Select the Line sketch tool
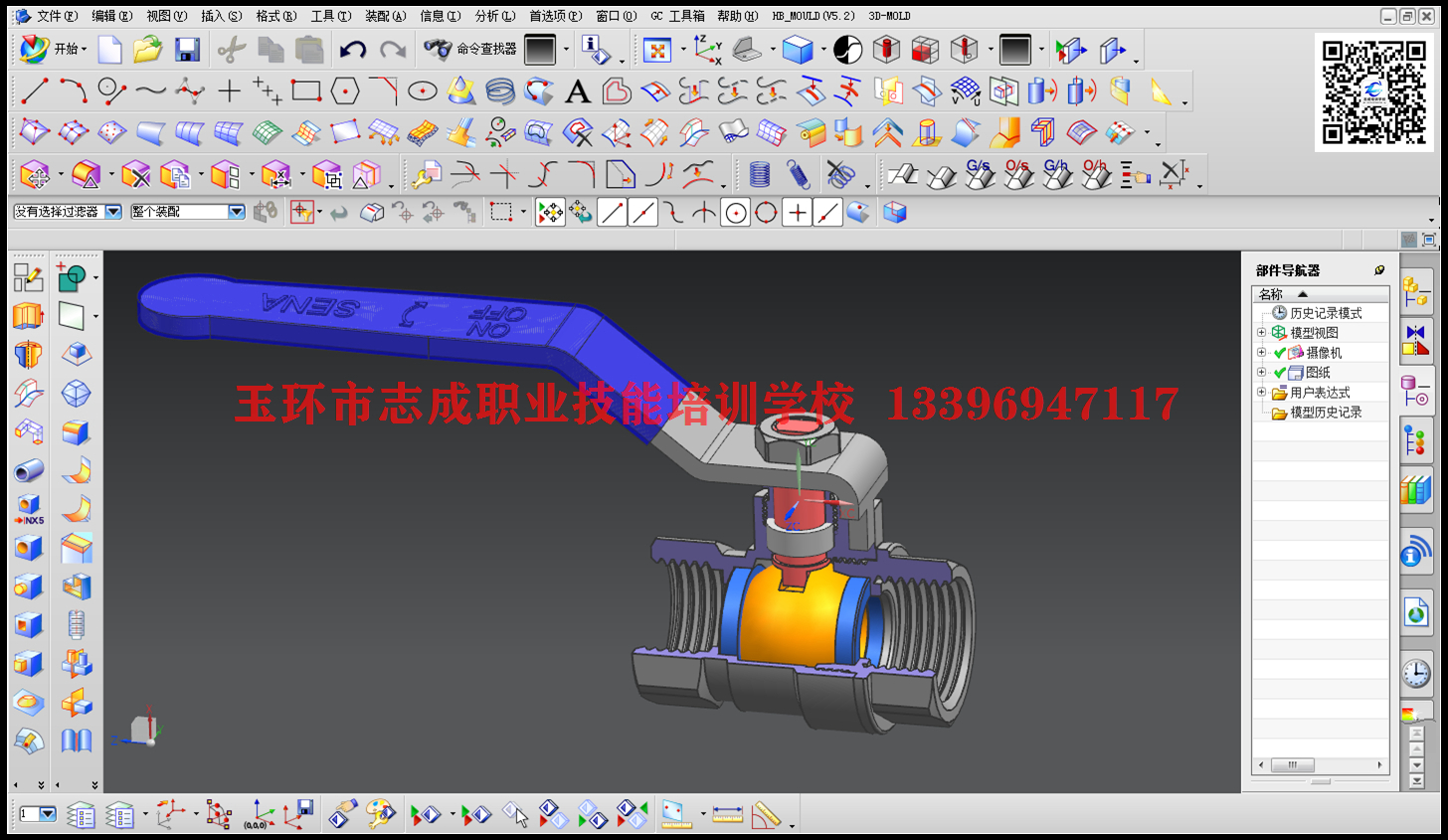The height and width of the screenshot is (840, 1448). coord(35,91)
